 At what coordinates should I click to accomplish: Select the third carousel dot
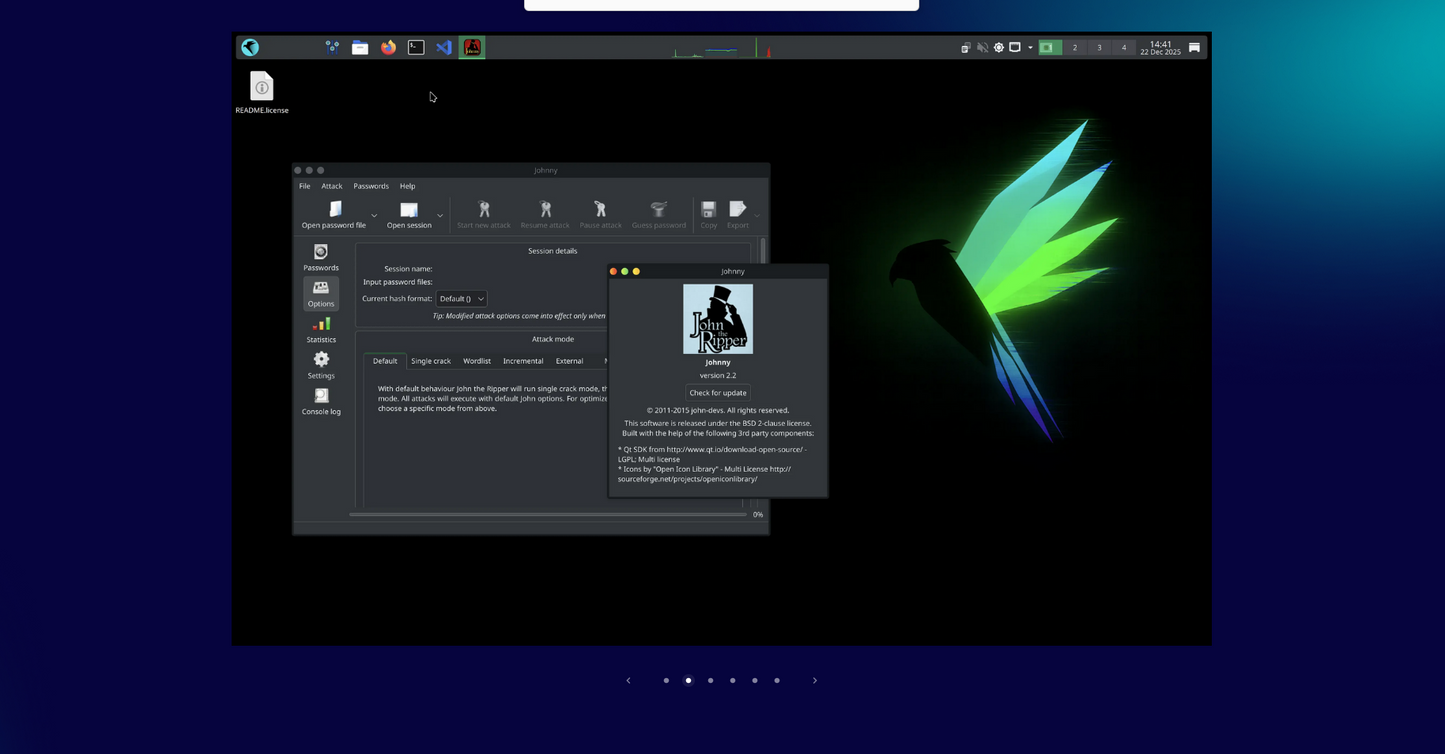click(710, 680)
